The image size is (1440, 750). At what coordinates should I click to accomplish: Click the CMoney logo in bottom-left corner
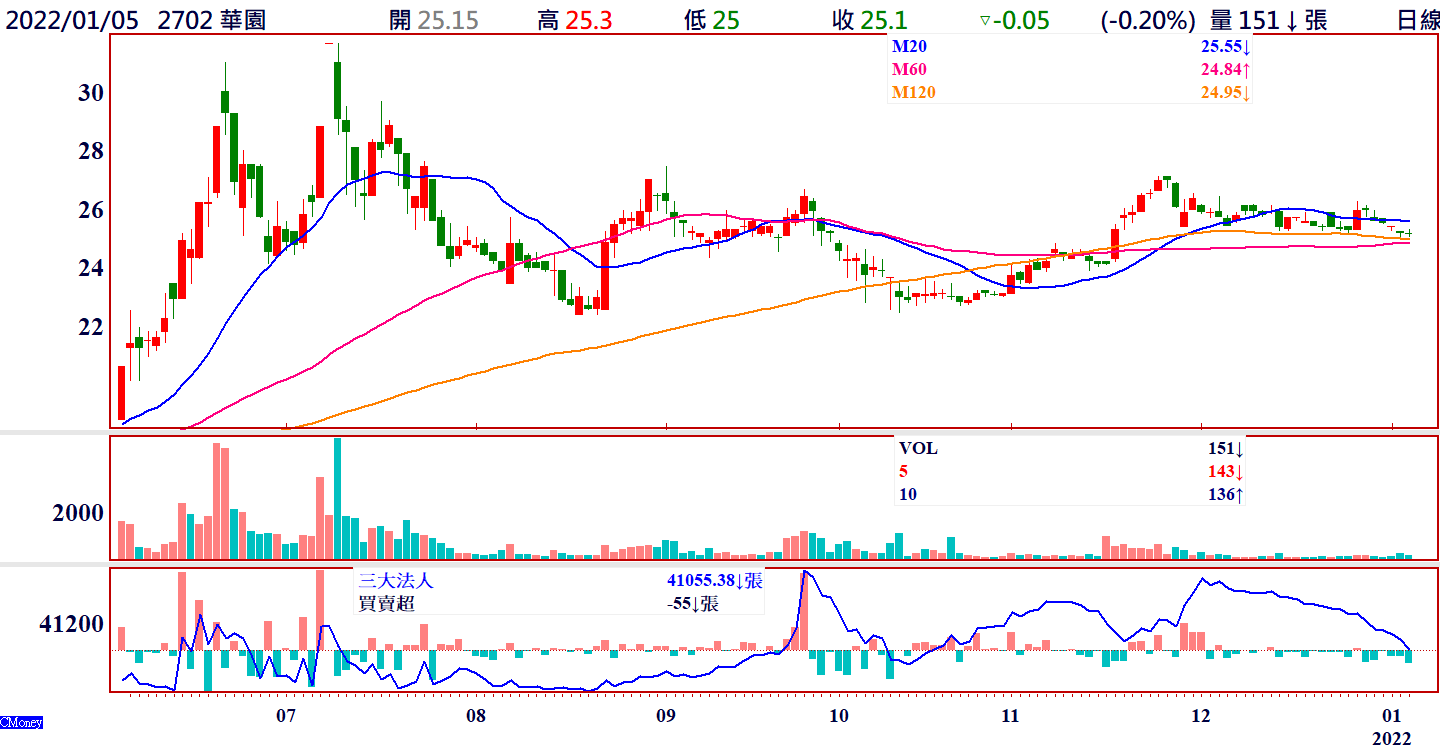(x=21, y=722)
